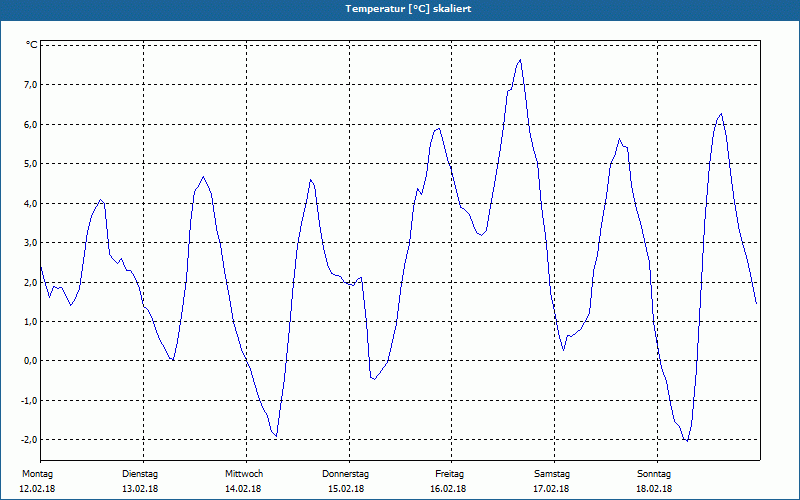Click the 6,0 y-axis label
Image resolution: width=800 pixels, height=500 pixels.
point(31,124)
